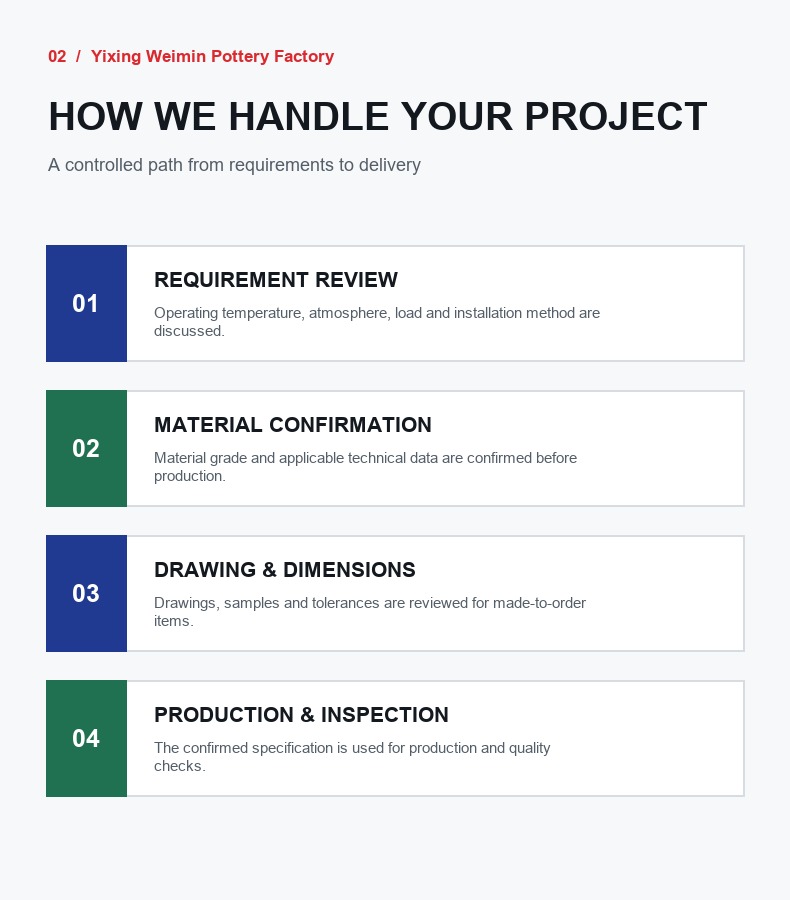Click the blue 03 step number block

tap(86, 593)
